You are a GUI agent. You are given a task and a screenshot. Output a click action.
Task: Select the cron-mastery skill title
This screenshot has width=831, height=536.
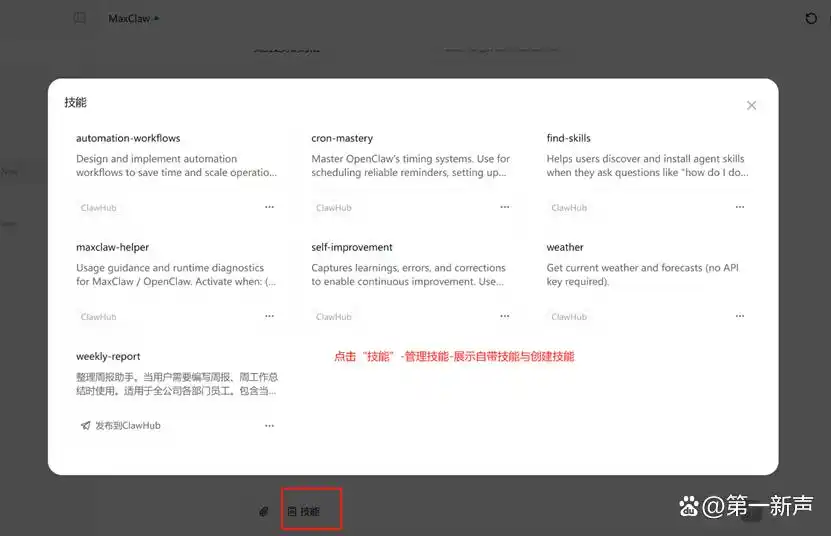342,138
